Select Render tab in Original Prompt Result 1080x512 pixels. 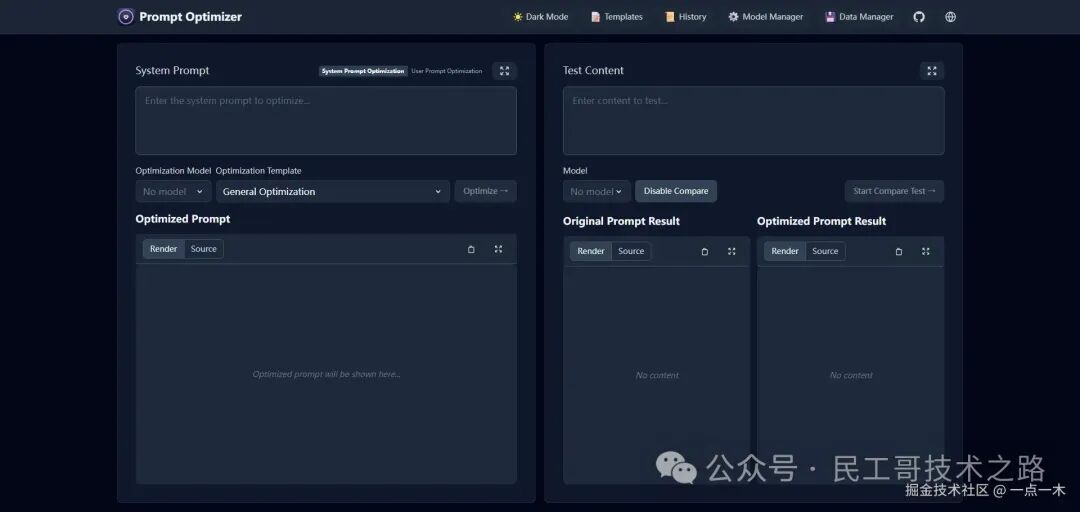click(x=591, y=251)
